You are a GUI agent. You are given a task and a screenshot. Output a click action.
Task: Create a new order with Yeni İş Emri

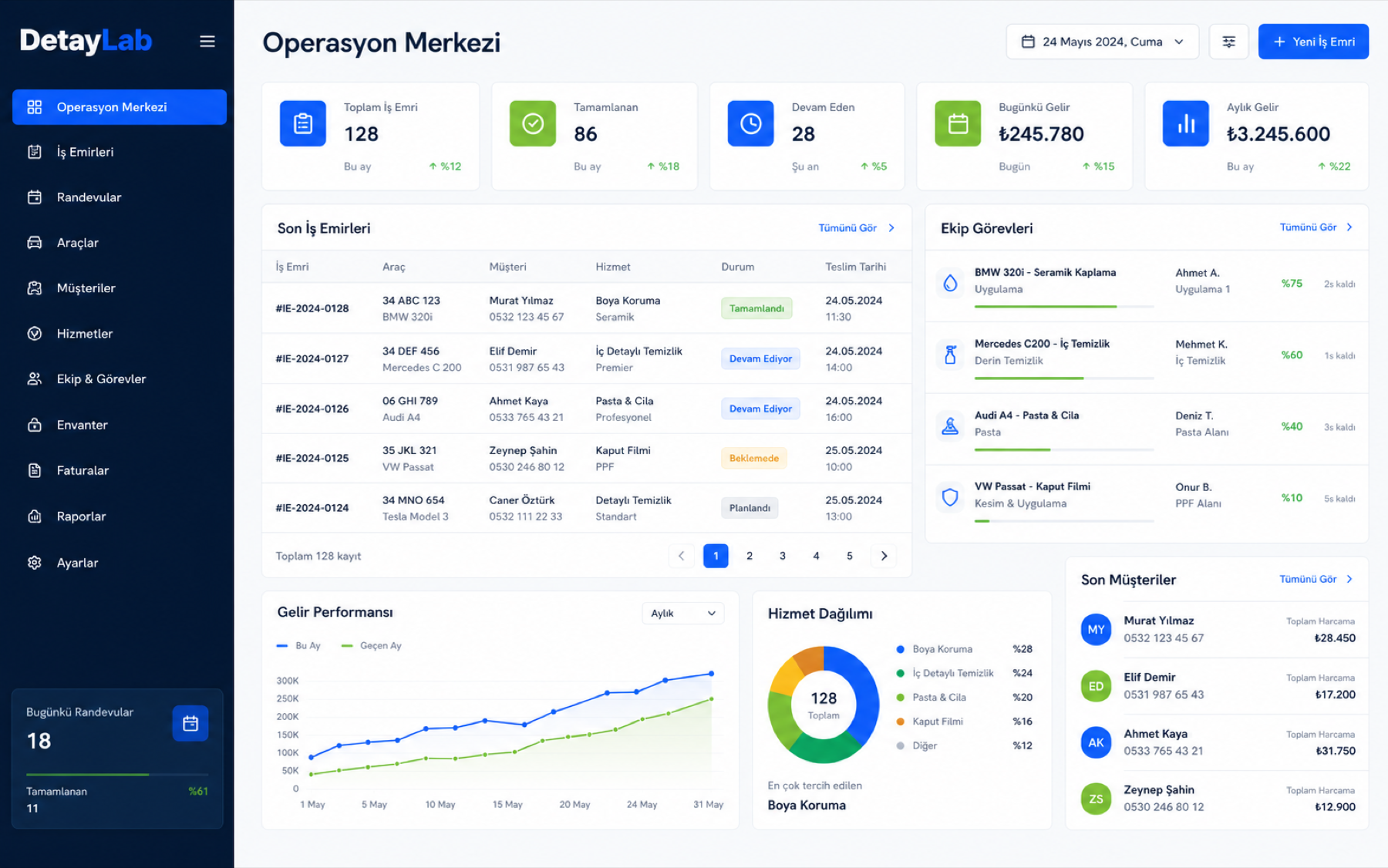(1313, 42)
